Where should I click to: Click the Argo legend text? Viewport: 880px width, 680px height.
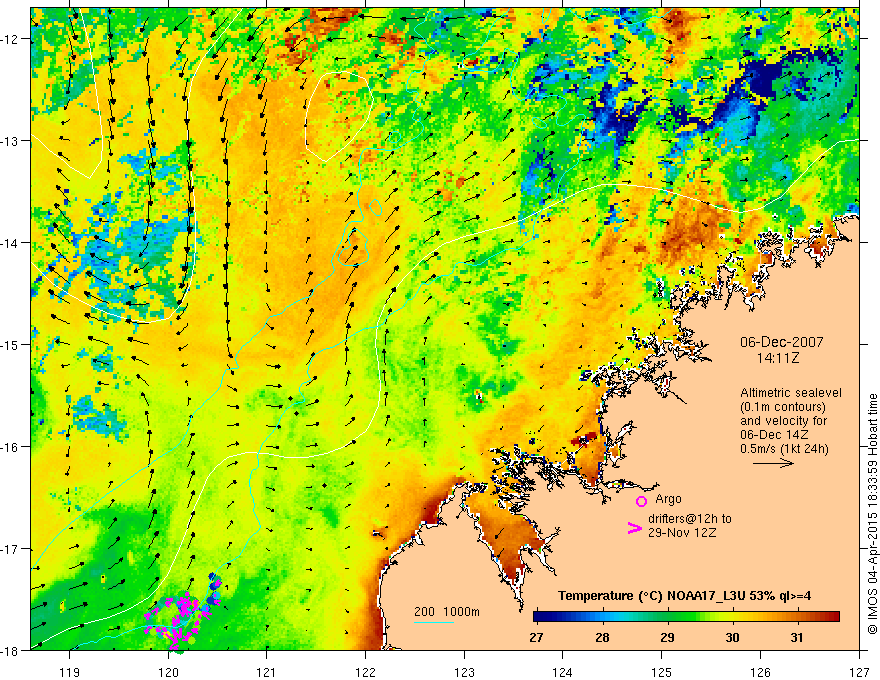coord(668,499)
